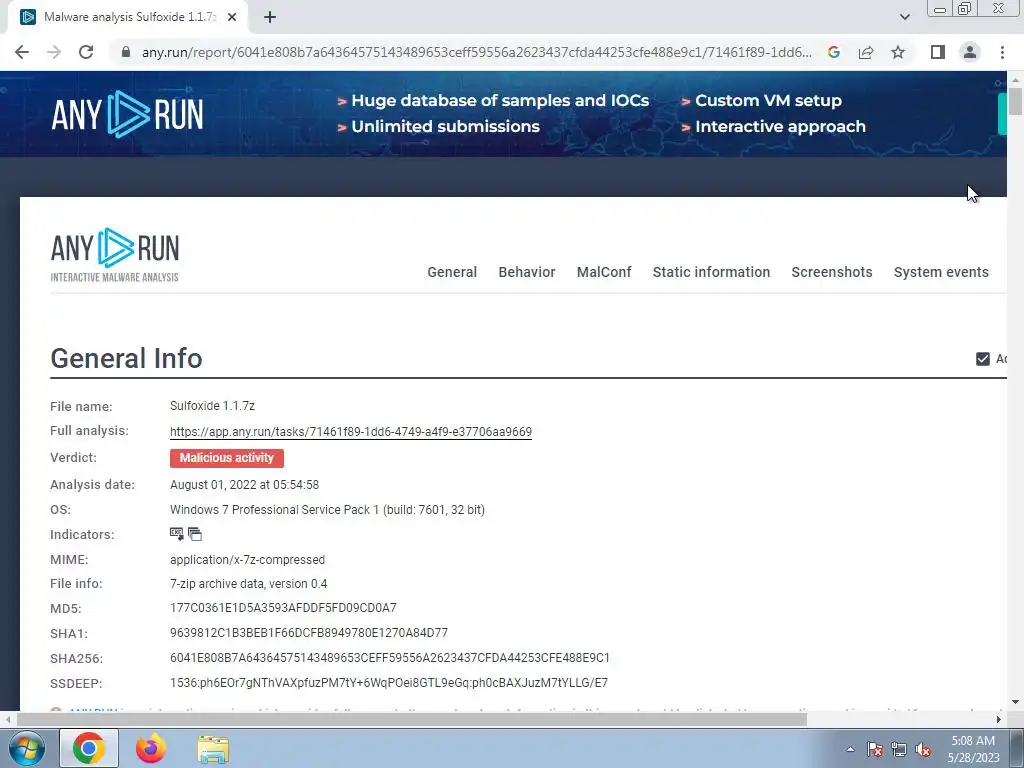
Task: Open Firefox from the taskbar
Action: click(151, 748)
